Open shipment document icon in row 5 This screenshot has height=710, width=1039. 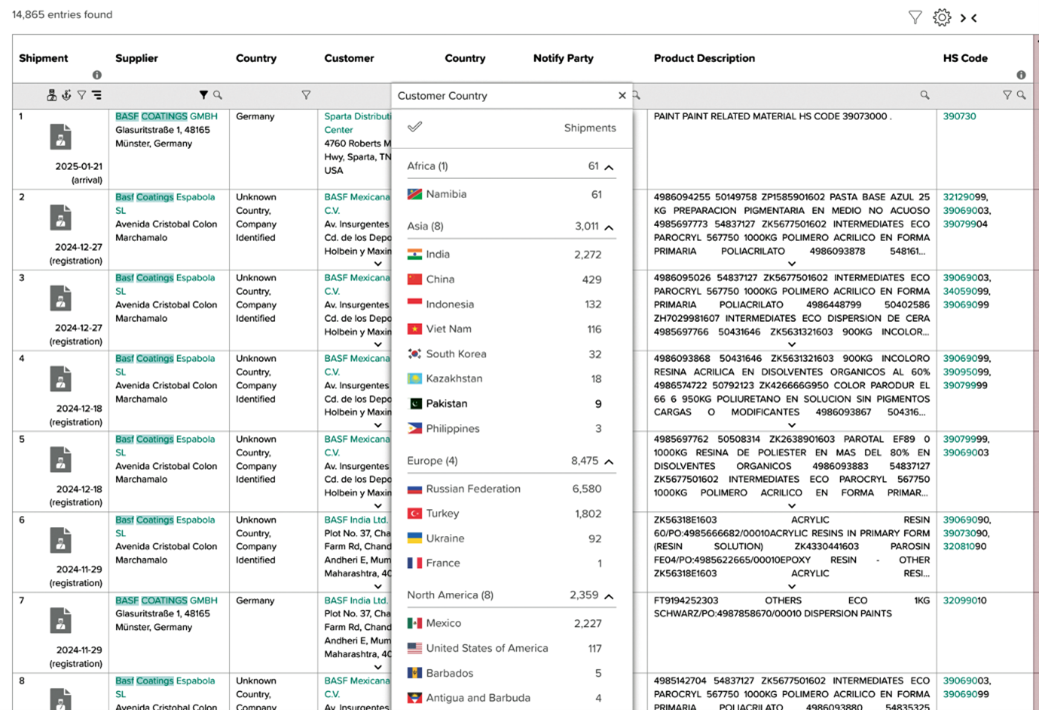60,459
